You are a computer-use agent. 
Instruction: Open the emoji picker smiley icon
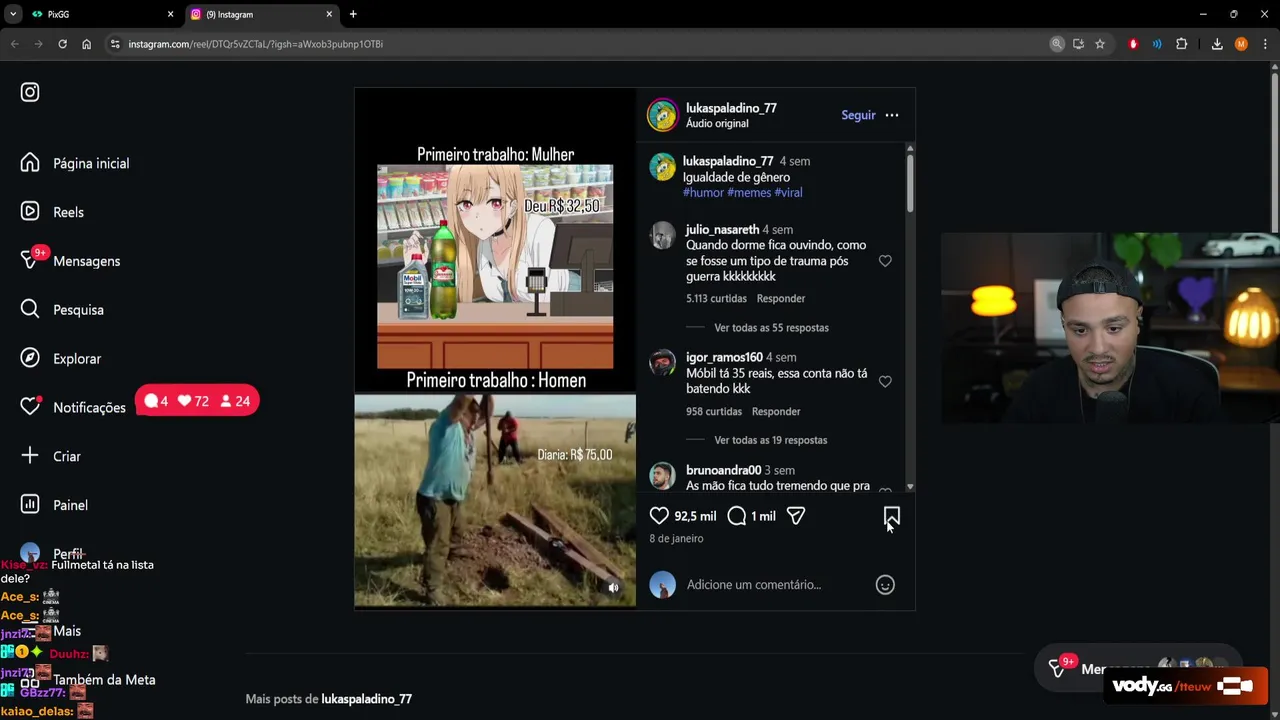[x=885, y=585]
